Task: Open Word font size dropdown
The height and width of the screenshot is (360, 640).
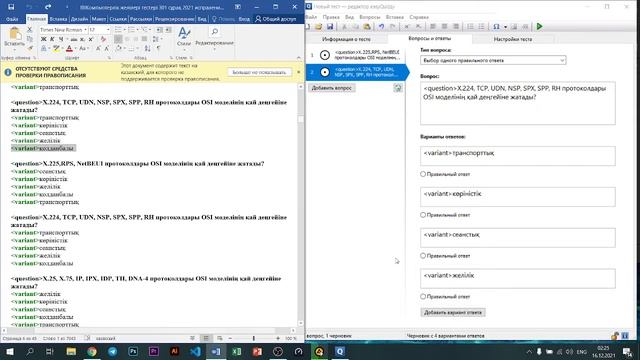Action: click(108, 30)
